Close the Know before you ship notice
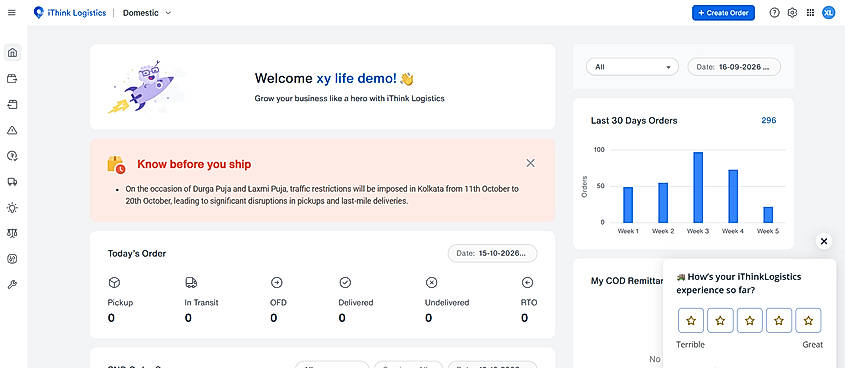This screenshot has height=368, width=845. (x=530, y=163)
